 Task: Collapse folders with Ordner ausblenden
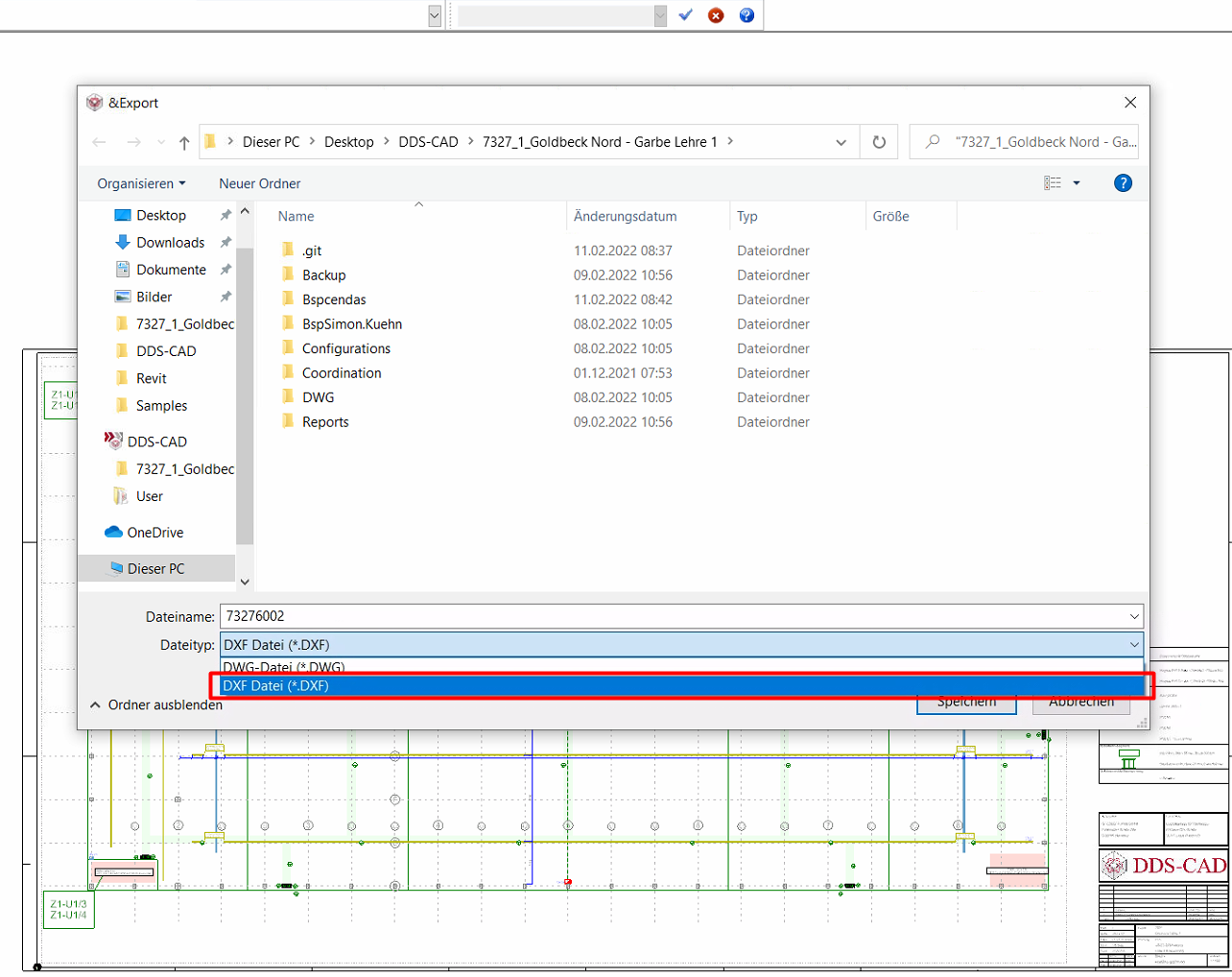tap(156, 705)
